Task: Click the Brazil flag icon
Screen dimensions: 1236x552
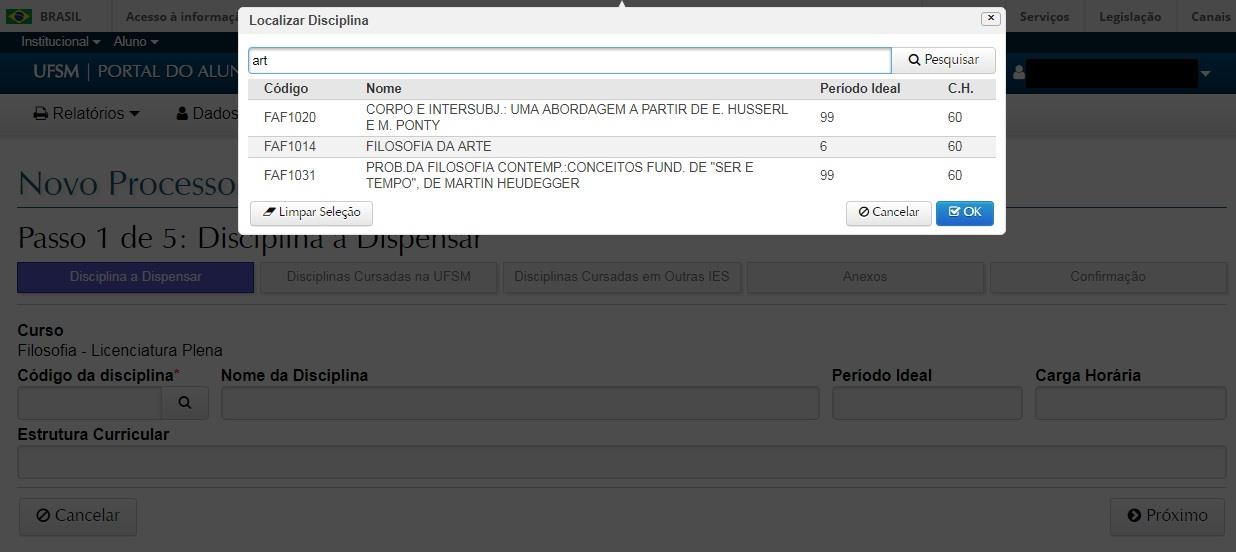Action: (19, 17)
